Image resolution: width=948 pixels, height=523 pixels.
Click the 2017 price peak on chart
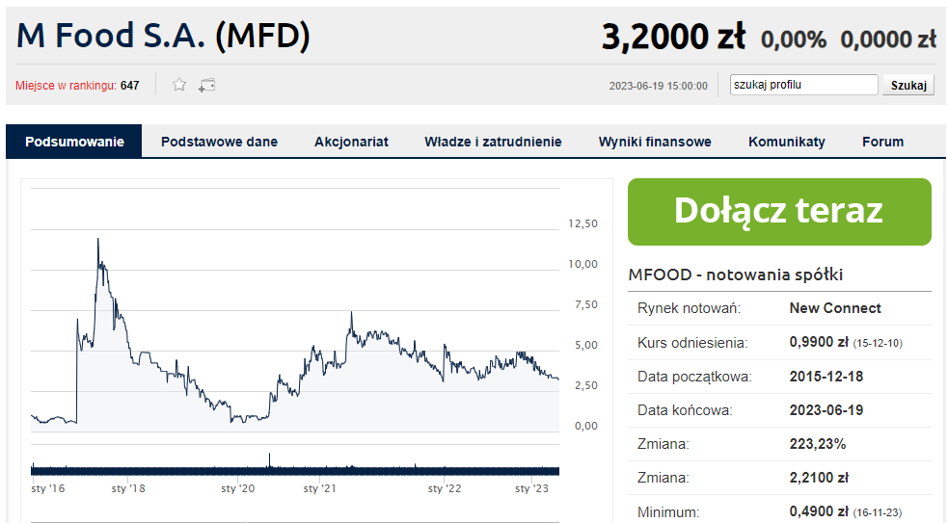98,240
